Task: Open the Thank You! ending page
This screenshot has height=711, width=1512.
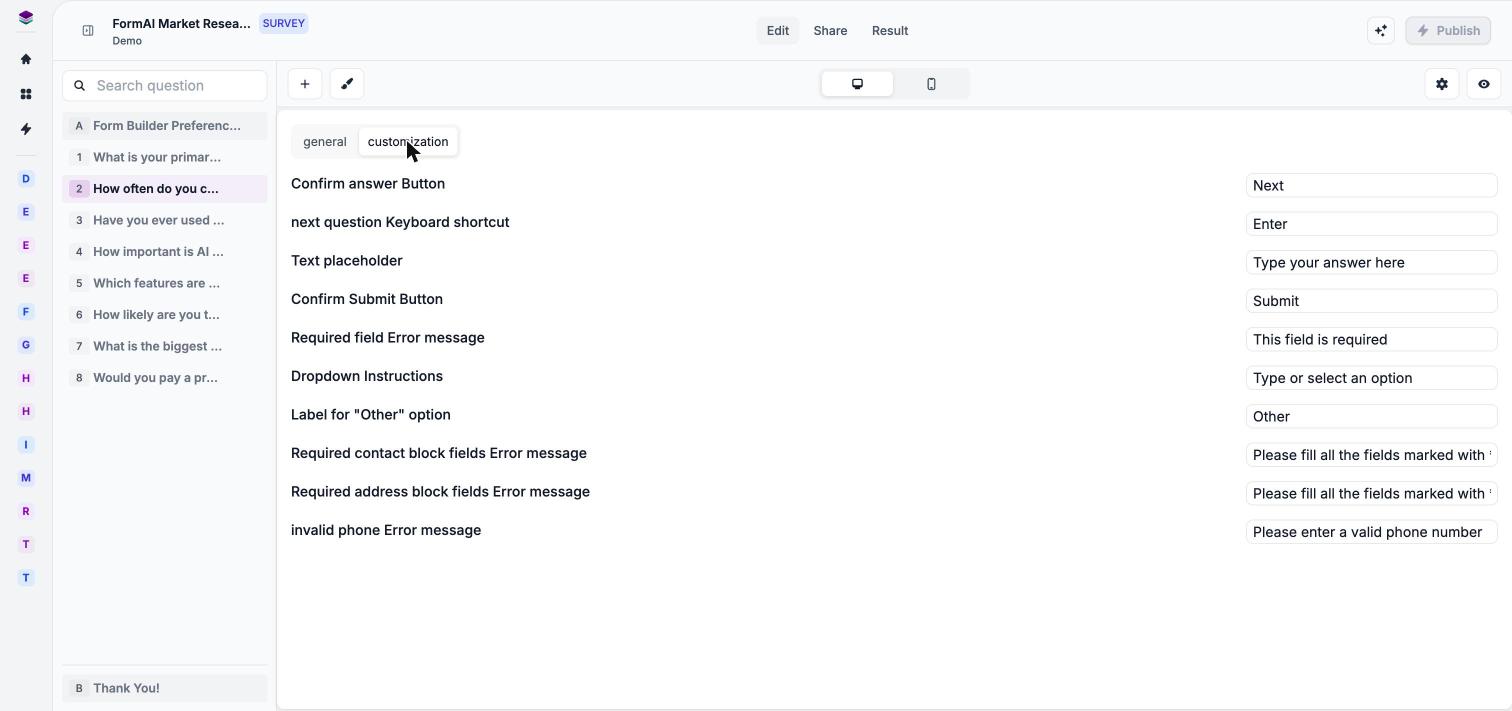Action: tap(165, 688)
